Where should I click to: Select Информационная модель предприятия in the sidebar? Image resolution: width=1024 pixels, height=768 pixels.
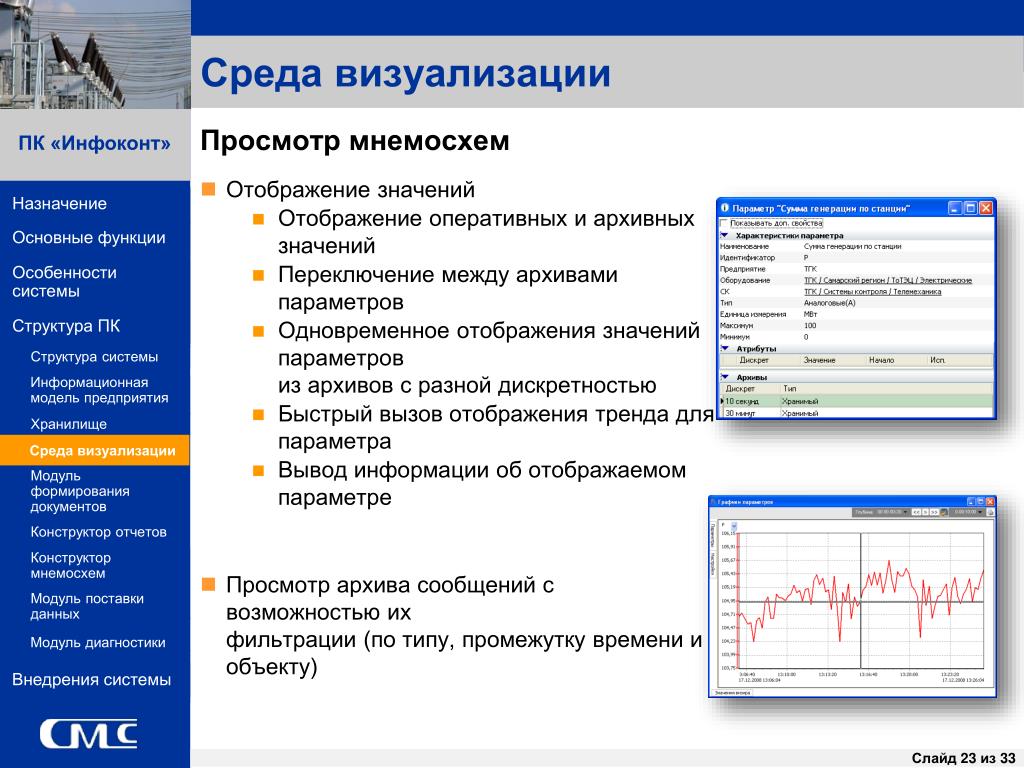(99, 390)
